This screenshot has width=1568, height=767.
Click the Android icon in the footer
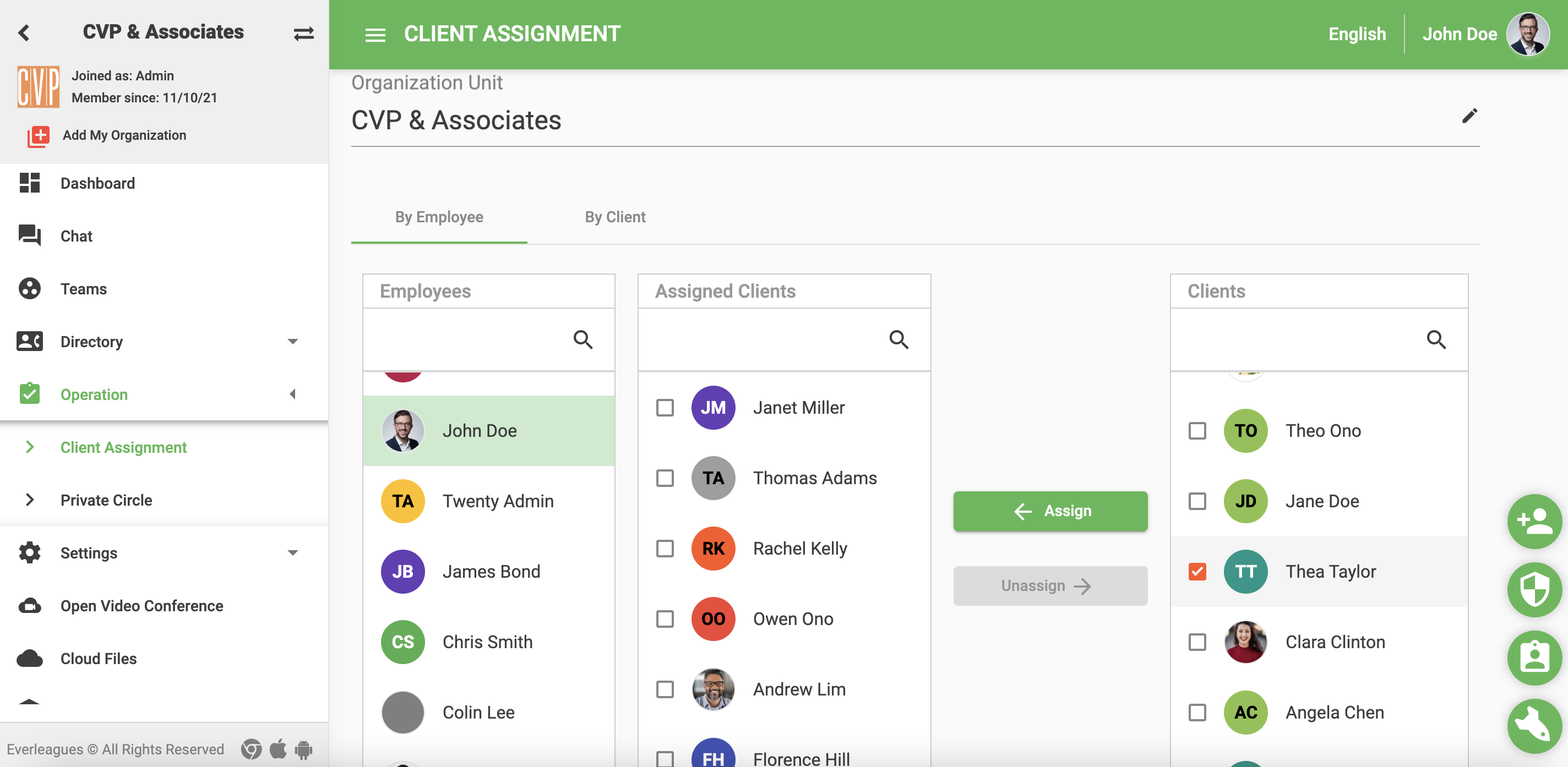[x=303, y=749]
